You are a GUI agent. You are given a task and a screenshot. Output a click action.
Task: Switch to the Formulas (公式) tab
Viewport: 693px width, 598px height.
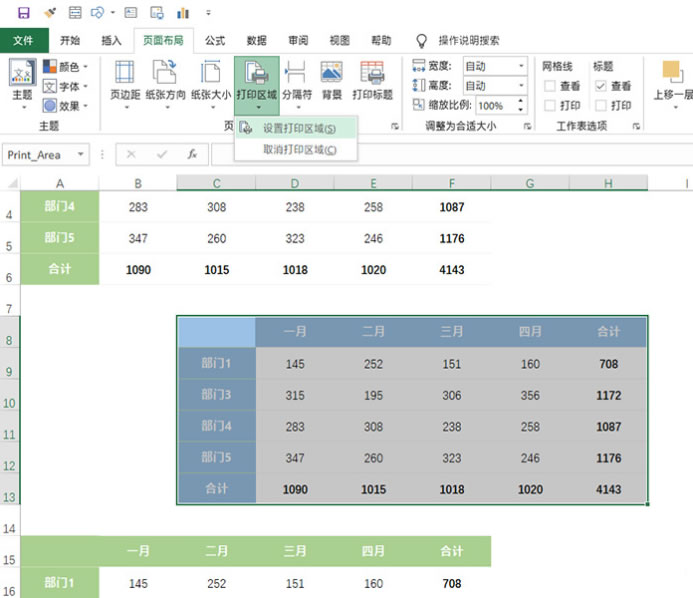215,41
